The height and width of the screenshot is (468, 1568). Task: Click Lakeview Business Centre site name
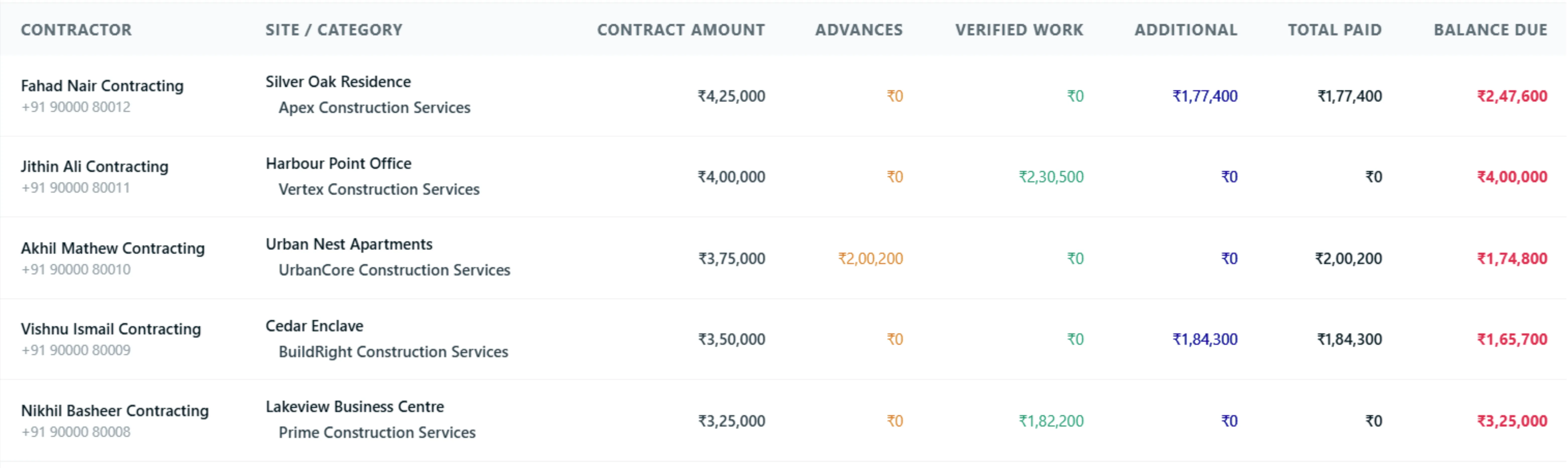click(354, 407)
